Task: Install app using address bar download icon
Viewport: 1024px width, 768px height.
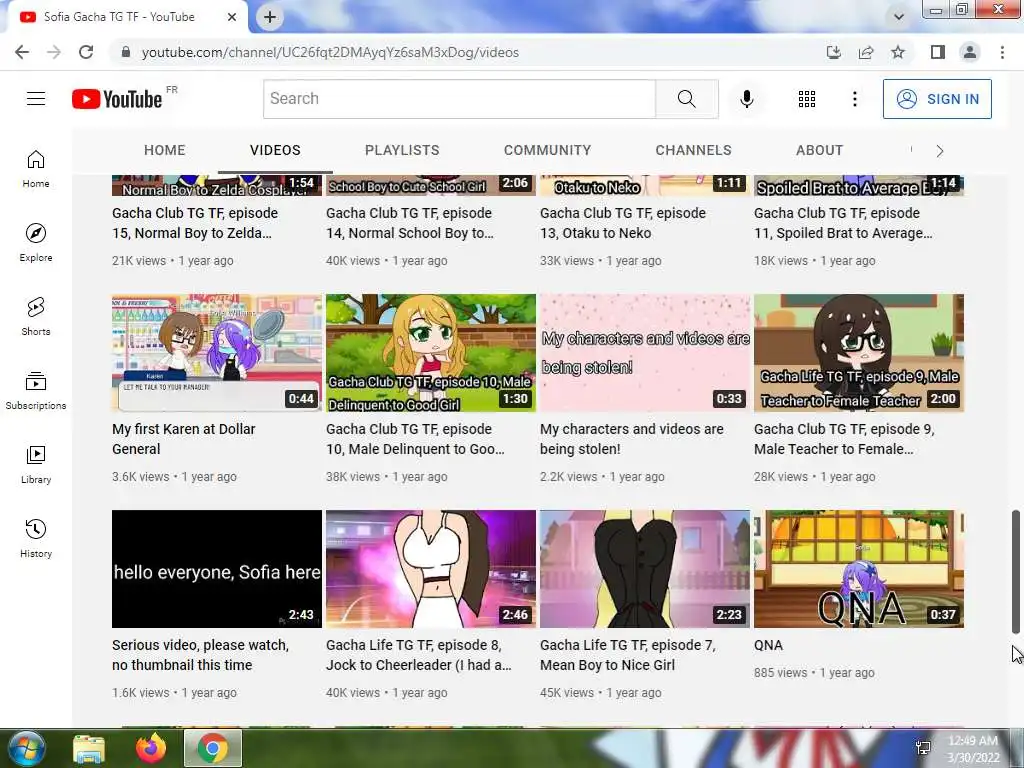Action: click(834, 52)
